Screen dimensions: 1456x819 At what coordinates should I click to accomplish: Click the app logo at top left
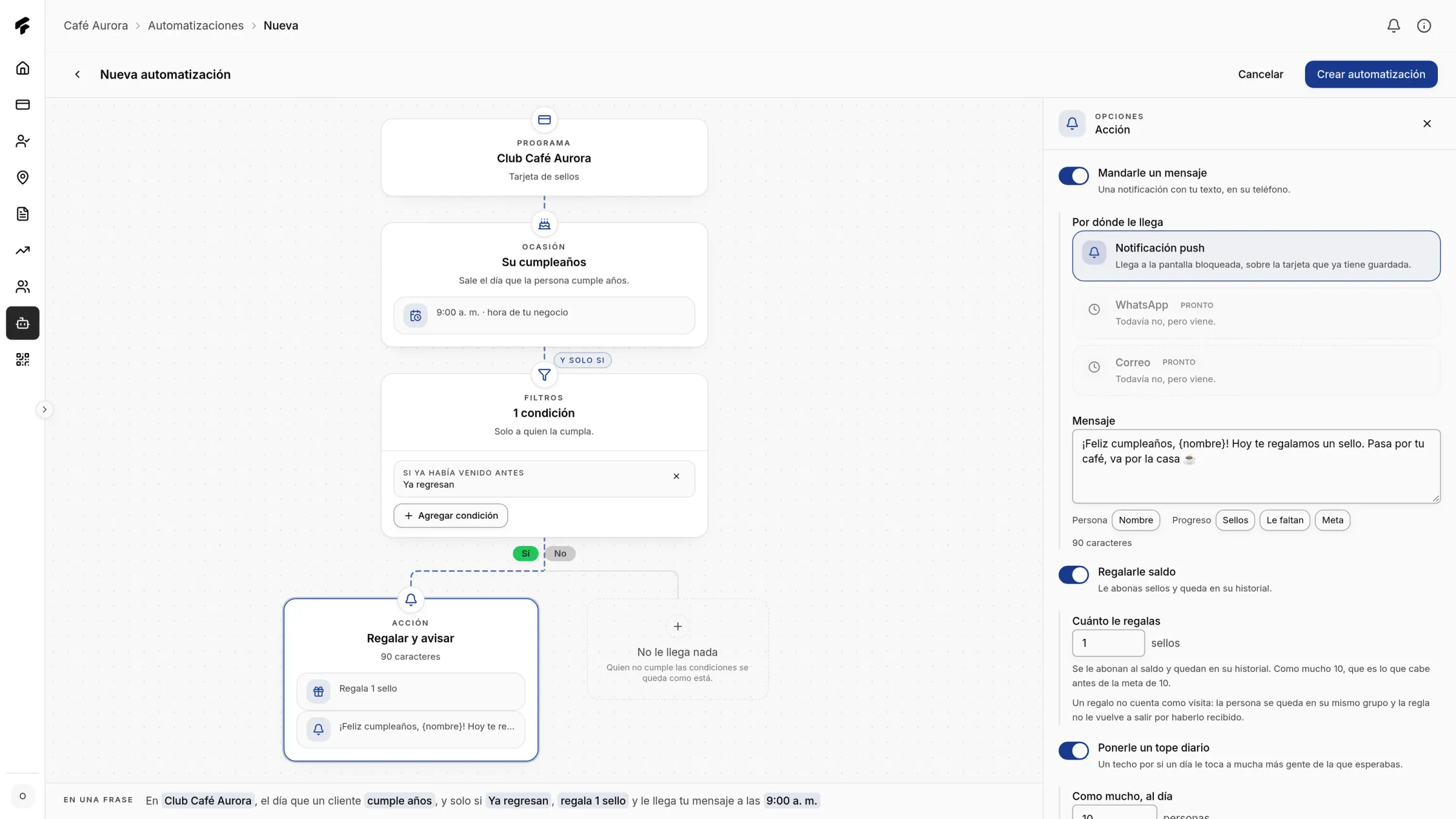(x=22, y=25)
